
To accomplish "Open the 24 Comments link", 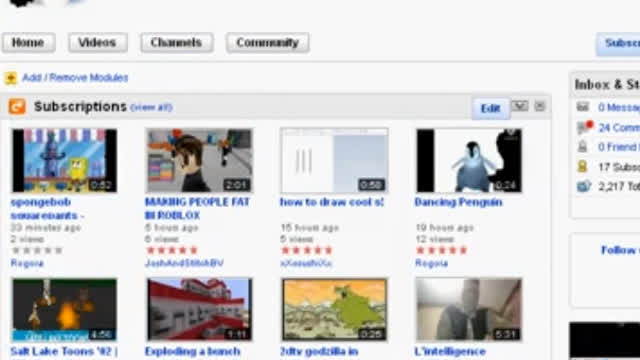I will click(x=619, y=127).
